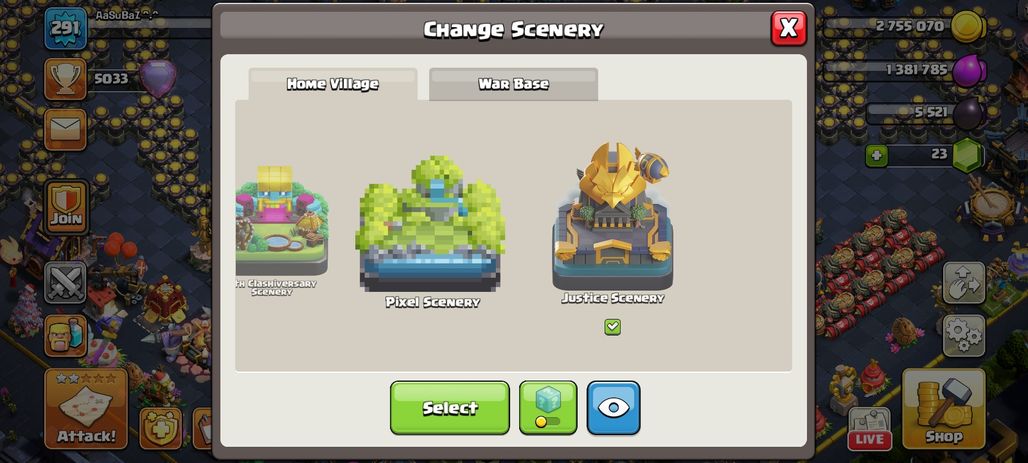Preview scenery with the eye button
This screenshot has width=1028, height=463.
[x=613, y=408]
